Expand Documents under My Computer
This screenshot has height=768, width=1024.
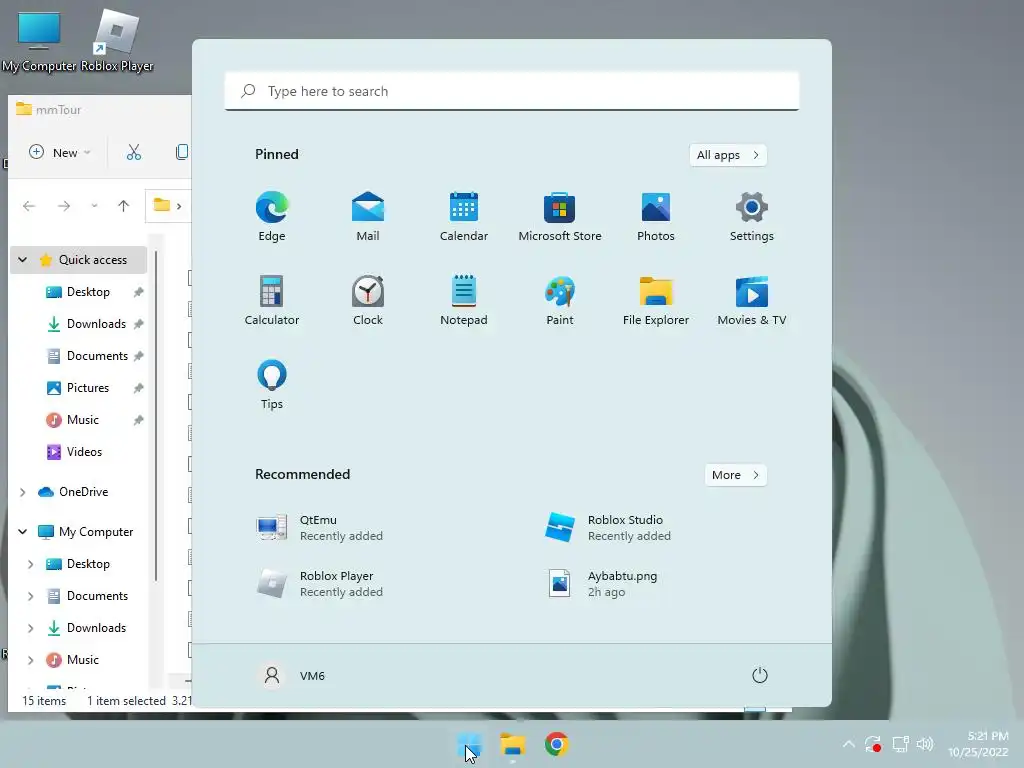coord(31,596)
